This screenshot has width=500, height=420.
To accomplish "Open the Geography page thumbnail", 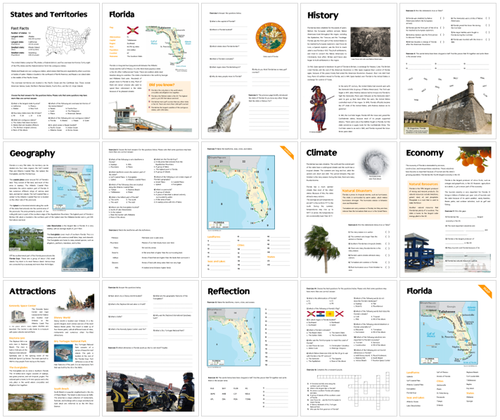I will click(x=52, y=209).
